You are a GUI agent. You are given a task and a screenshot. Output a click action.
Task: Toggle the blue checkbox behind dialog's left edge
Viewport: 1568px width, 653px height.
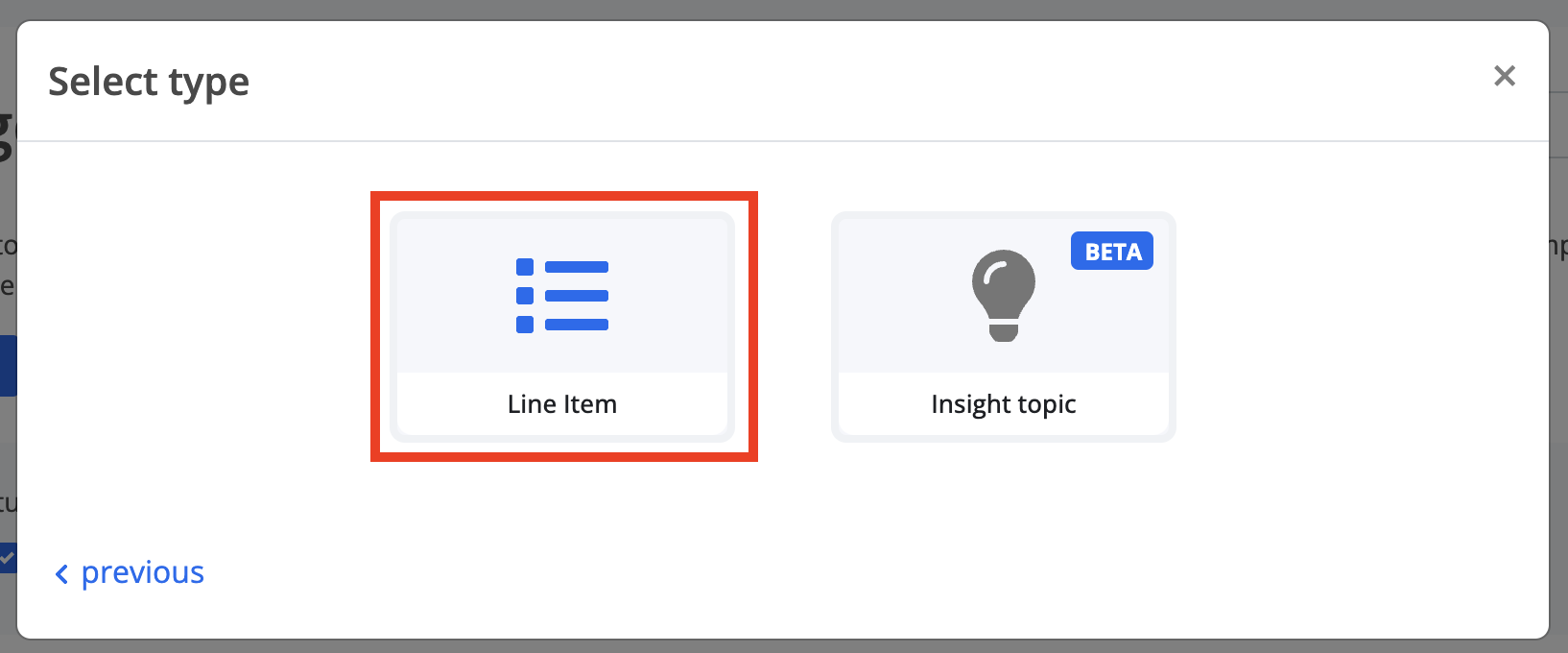[8, 558]
